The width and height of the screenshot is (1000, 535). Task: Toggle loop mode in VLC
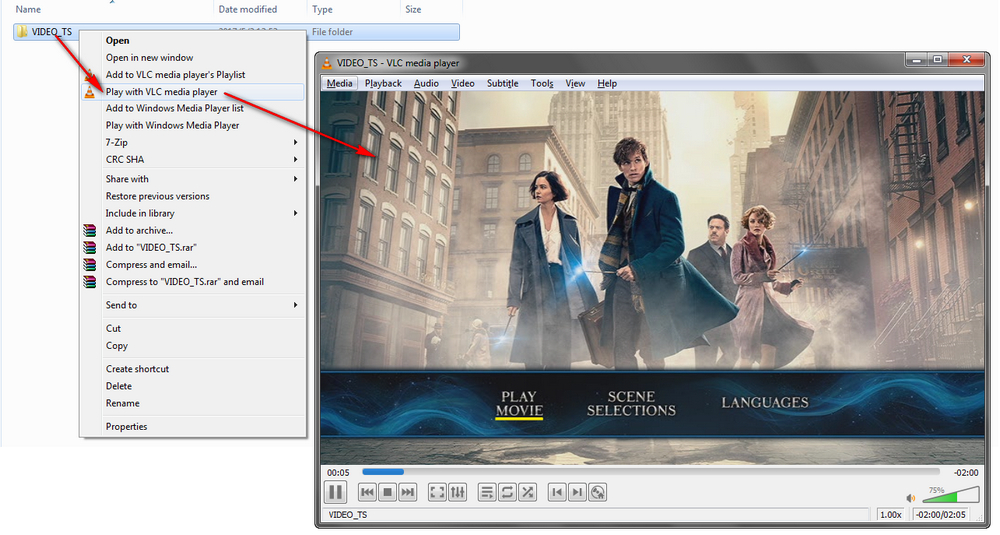[x=507, y=492]
